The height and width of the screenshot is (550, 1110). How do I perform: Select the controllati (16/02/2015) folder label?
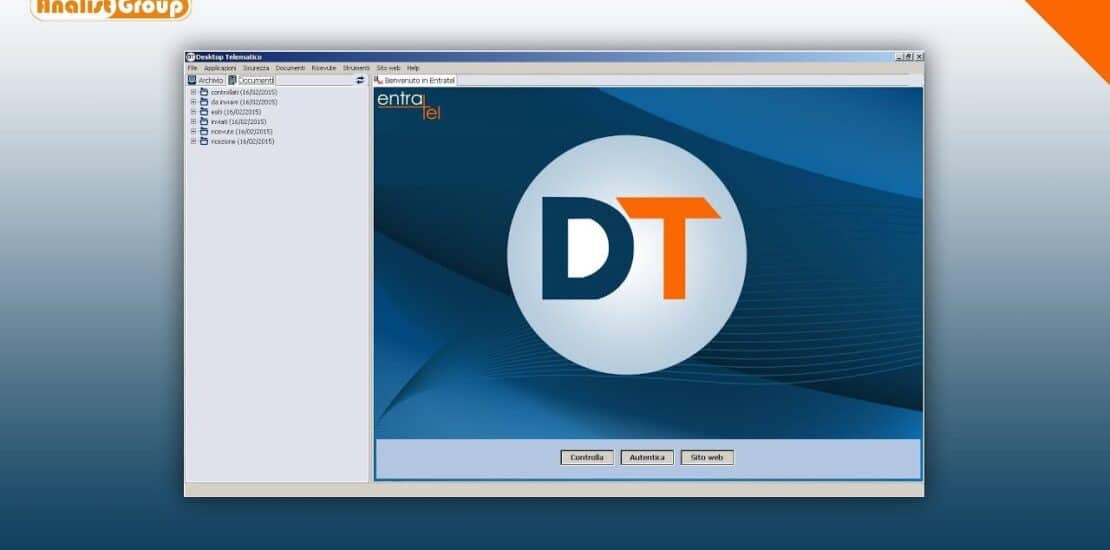click(244, 92)
